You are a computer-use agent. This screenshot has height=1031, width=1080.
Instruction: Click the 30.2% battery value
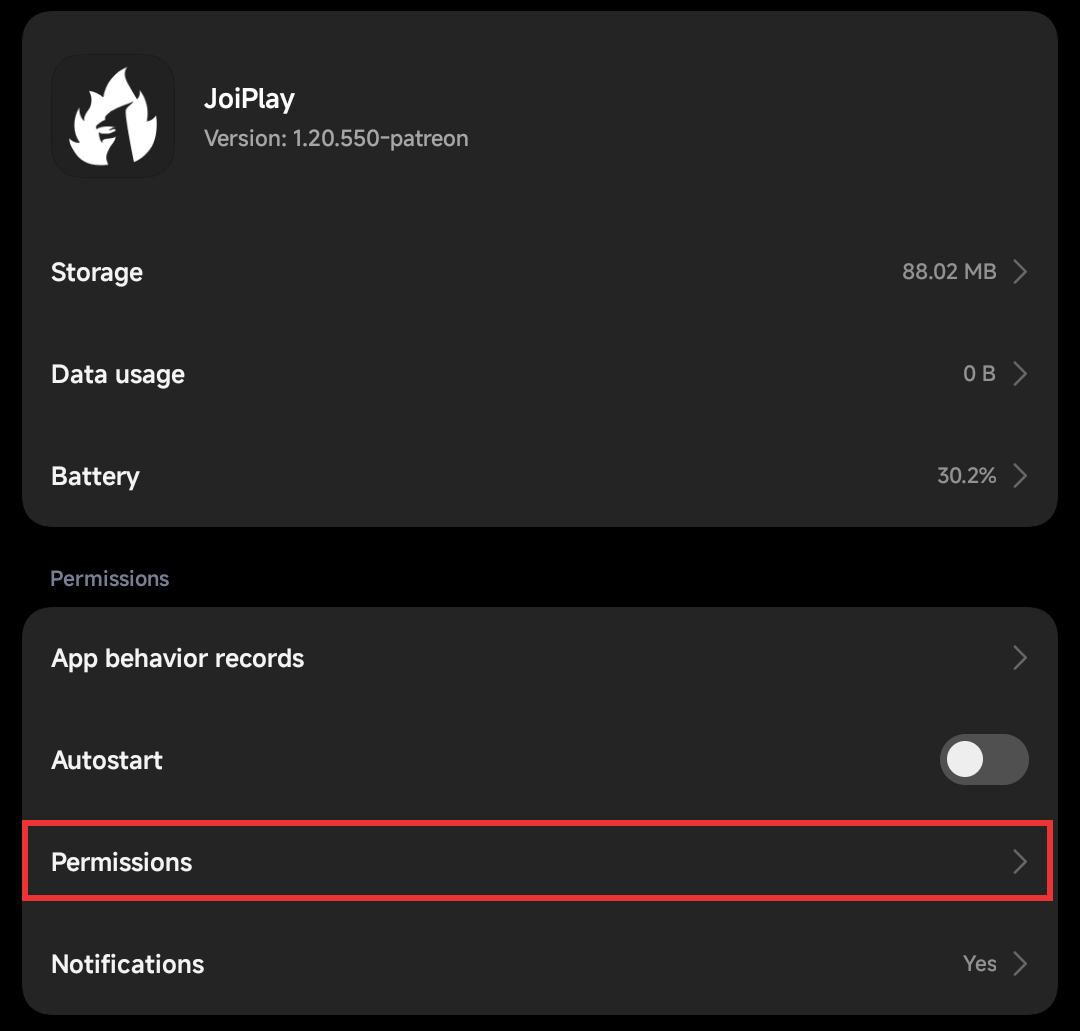click(966, 476)
